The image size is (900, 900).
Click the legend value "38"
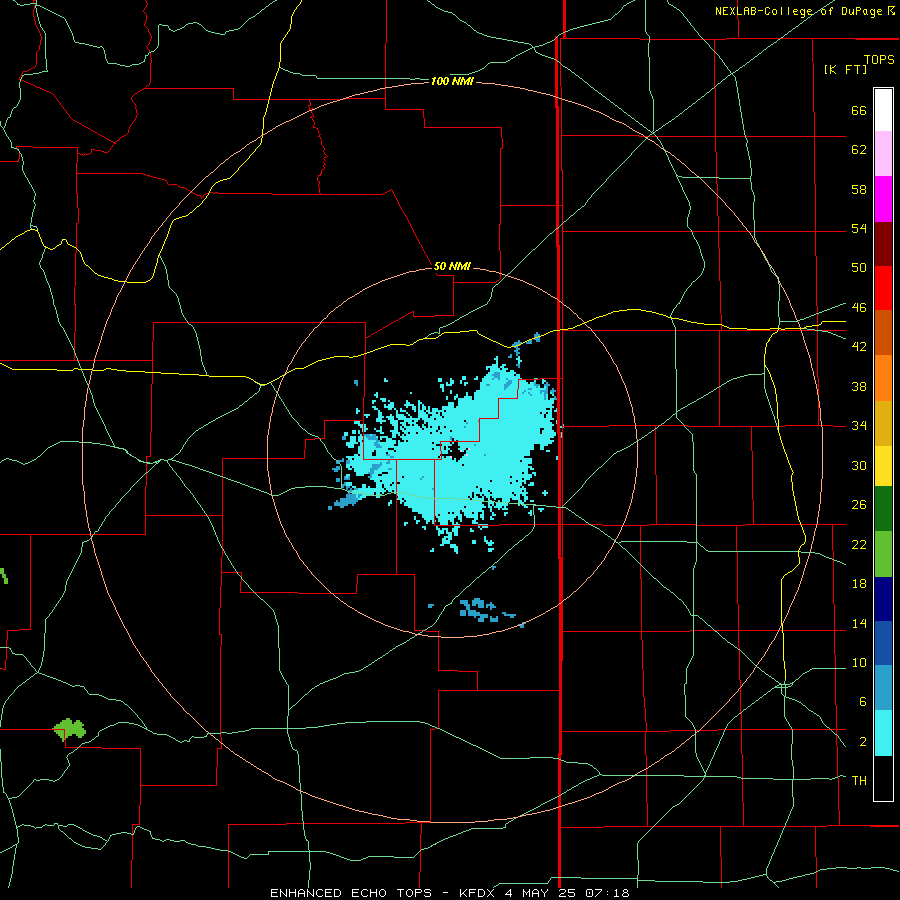point(859,386)
